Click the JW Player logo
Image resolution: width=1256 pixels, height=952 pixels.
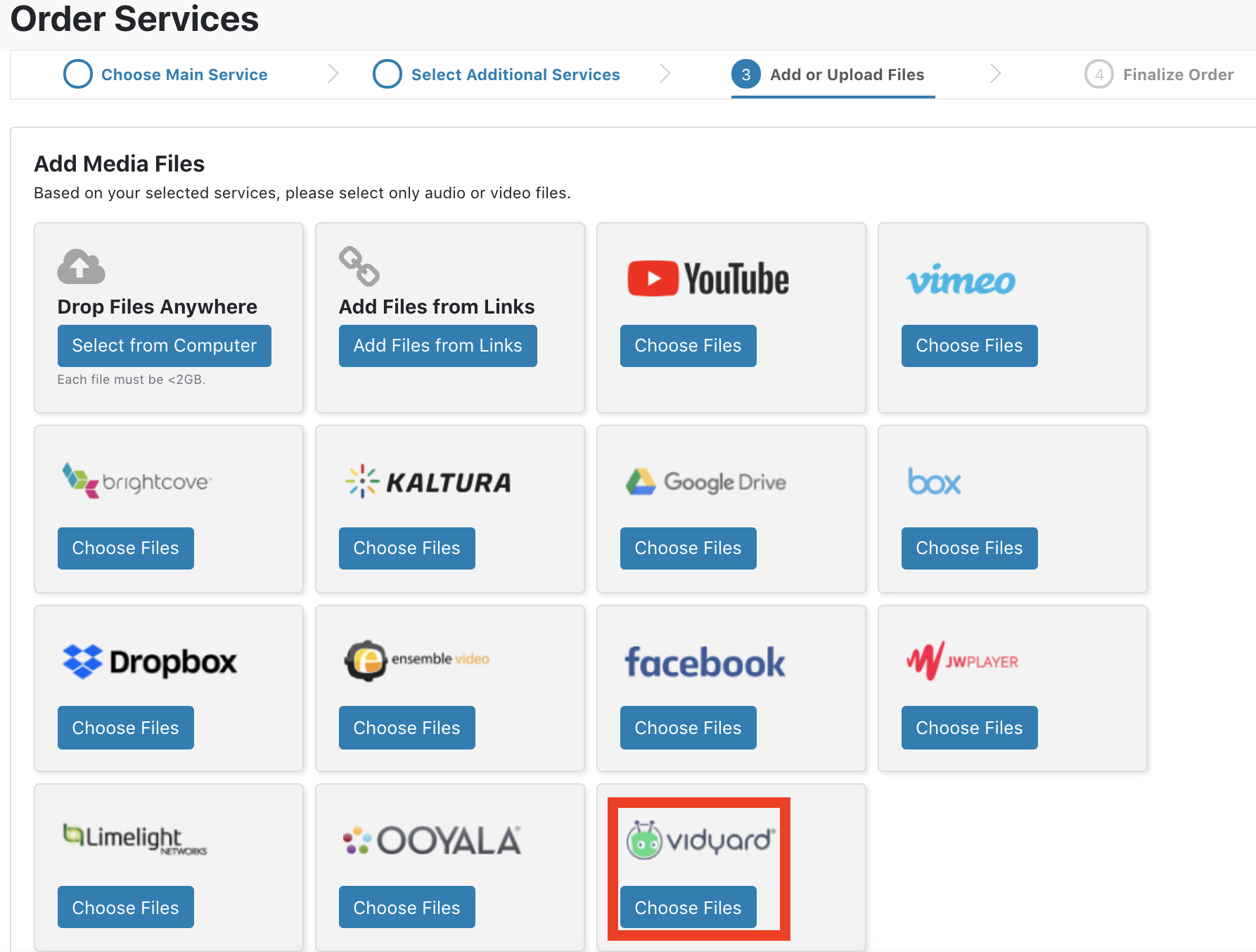point(962,661)
